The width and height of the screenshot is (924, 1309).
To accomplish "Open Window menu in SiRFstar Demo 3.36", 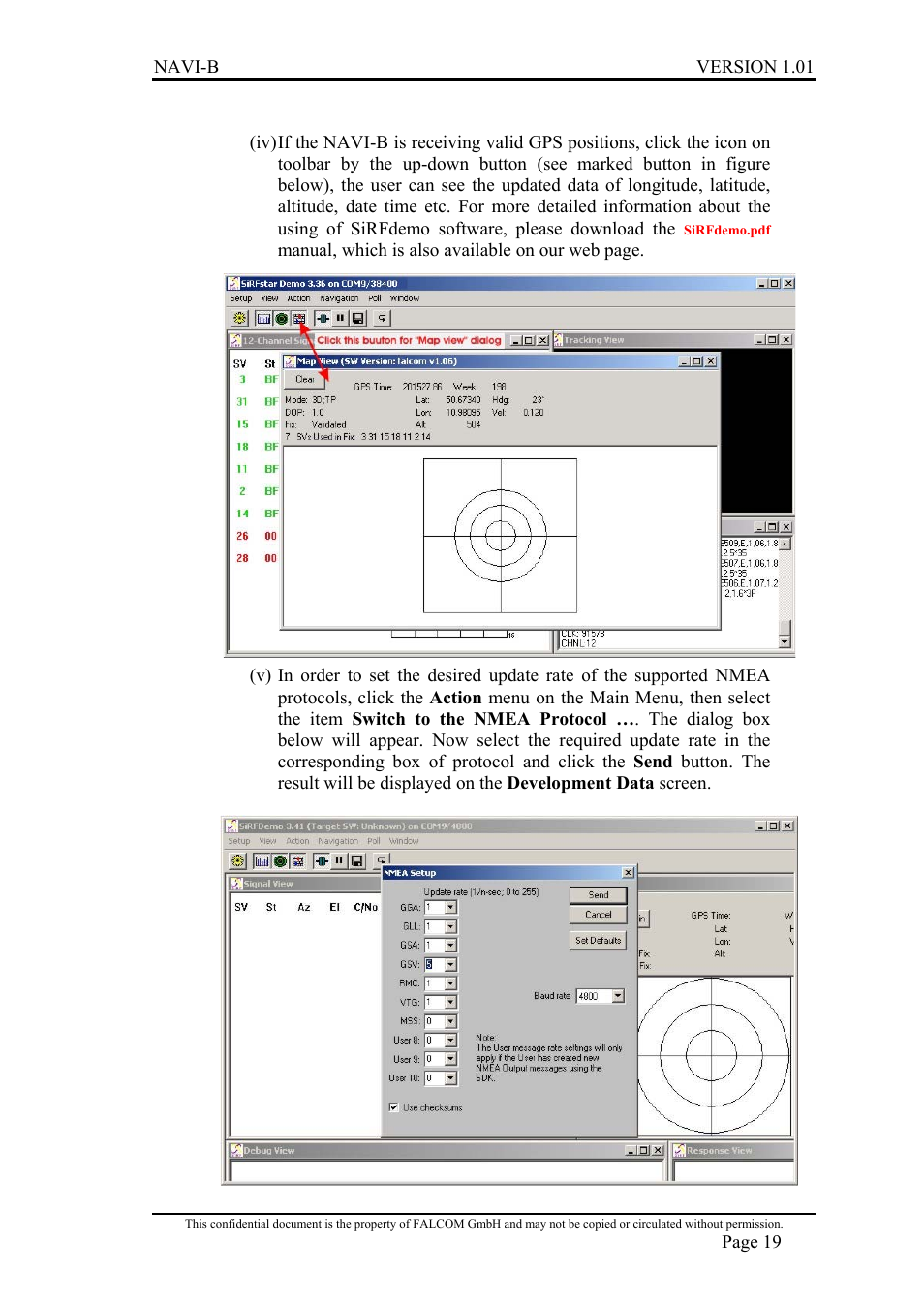I will coord(405,298).
